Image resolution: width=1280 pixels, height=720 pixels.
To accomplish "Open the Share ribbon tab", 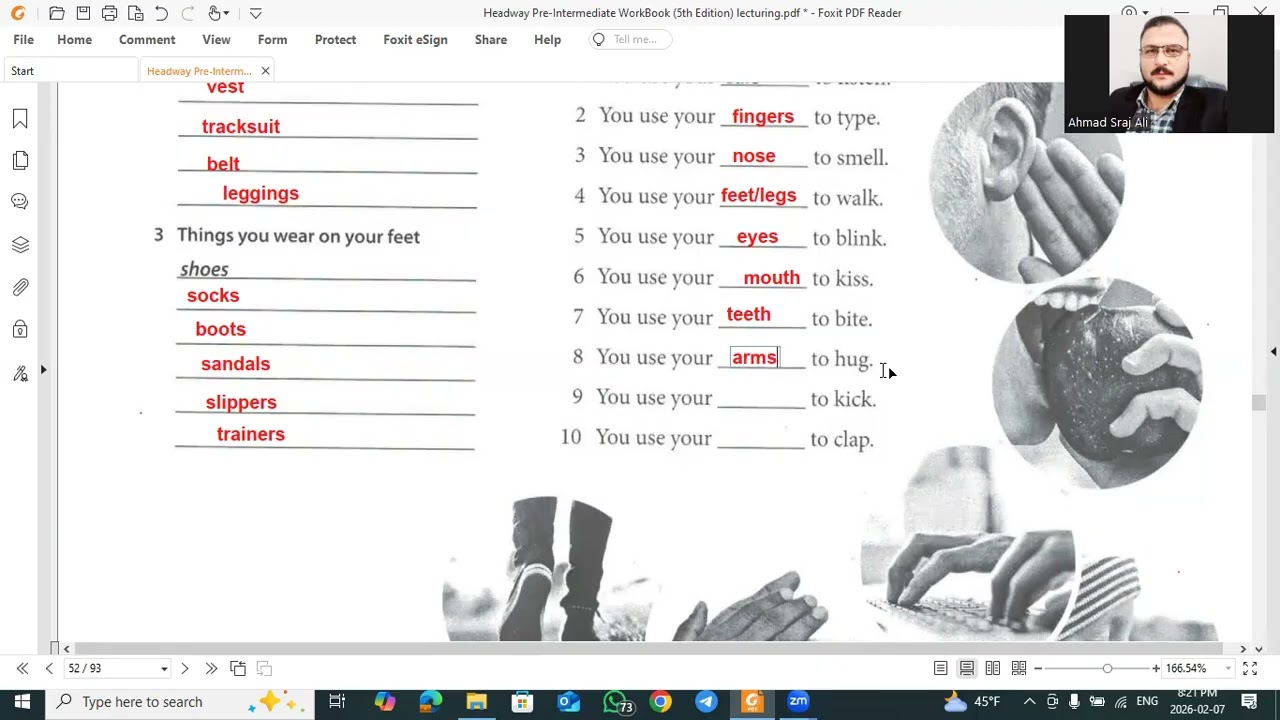I will click(x=491, y=40).
